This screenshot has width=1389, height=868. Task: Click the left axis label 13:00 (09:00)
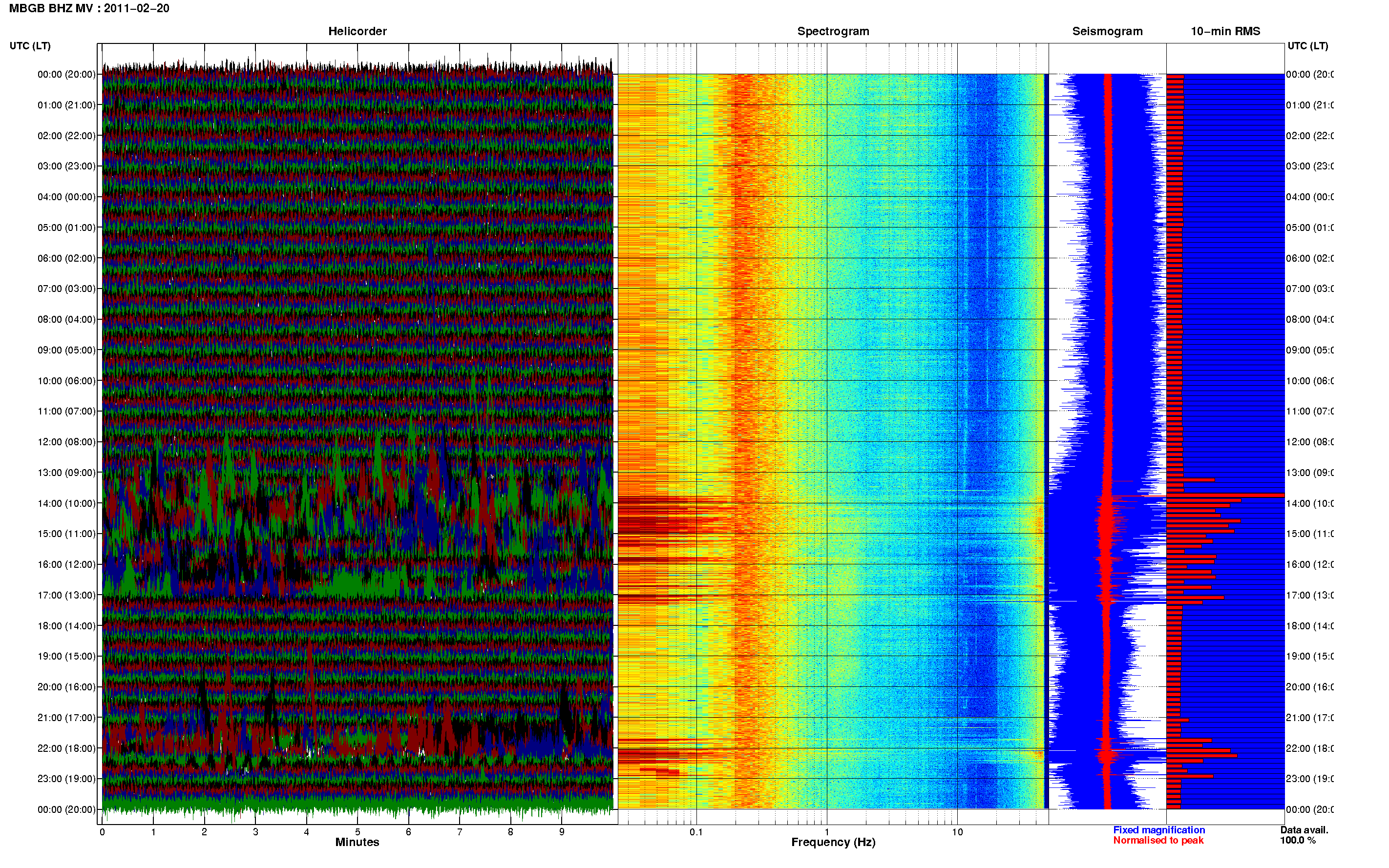(x=66, y=473)
